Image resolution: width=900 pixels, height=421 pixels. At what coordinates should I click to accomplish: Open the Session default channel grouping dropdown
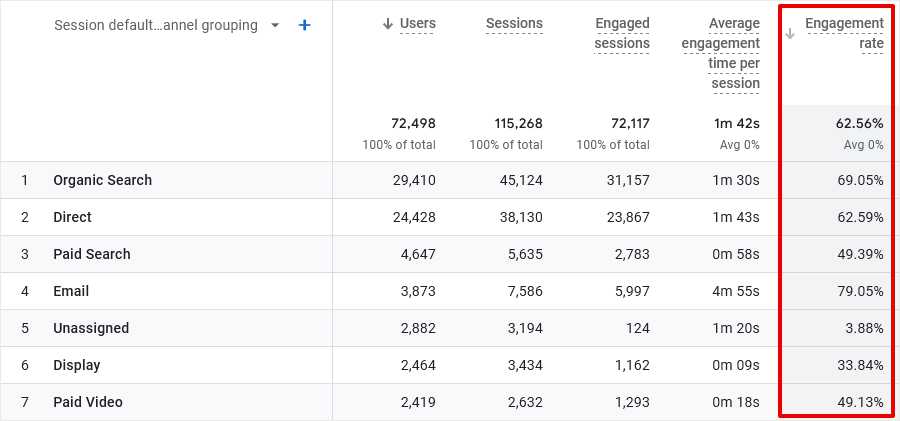155,25
